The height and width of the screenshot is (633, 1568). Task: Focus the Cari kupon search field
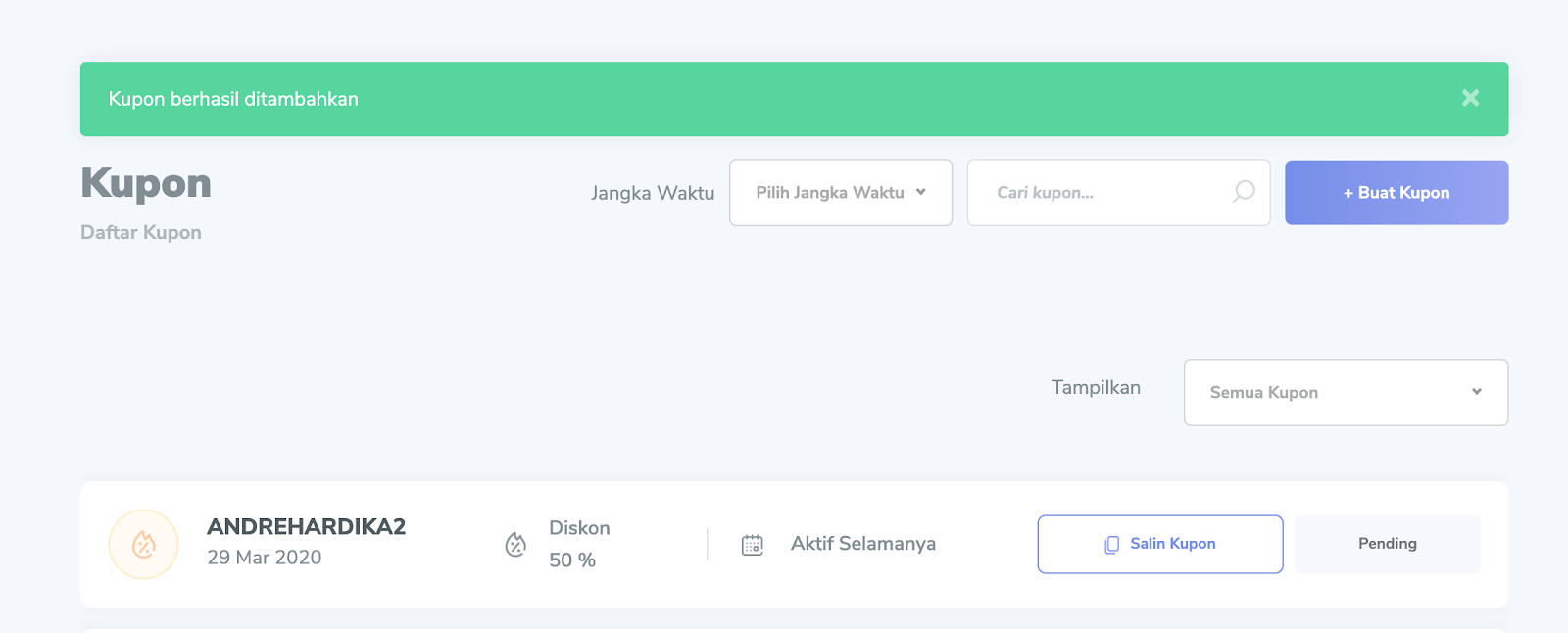(1118, 193)
